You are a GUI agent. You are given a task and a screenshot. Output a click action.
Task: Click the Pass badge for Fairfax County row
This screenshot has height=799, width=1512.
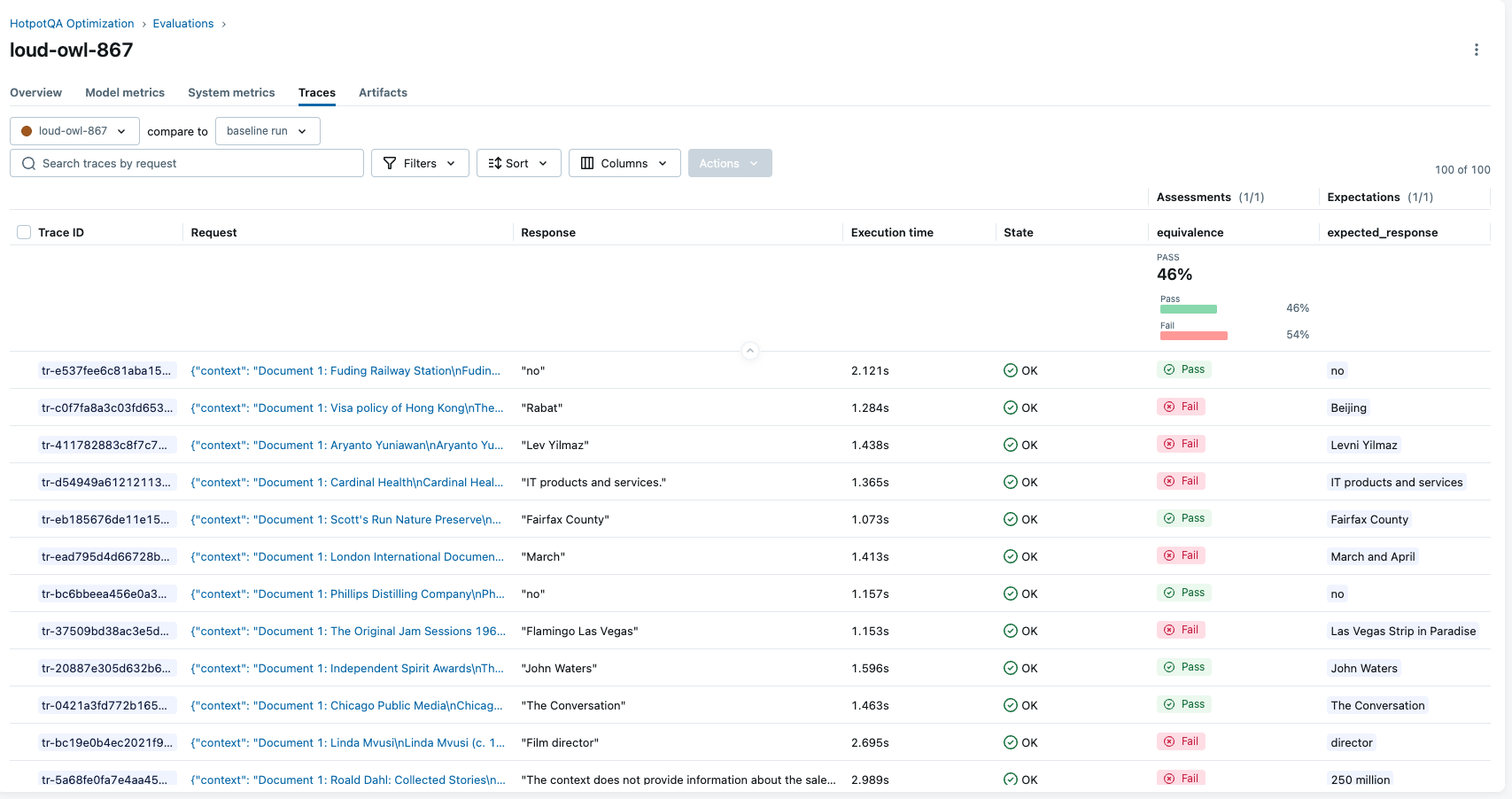[1184, 518]
